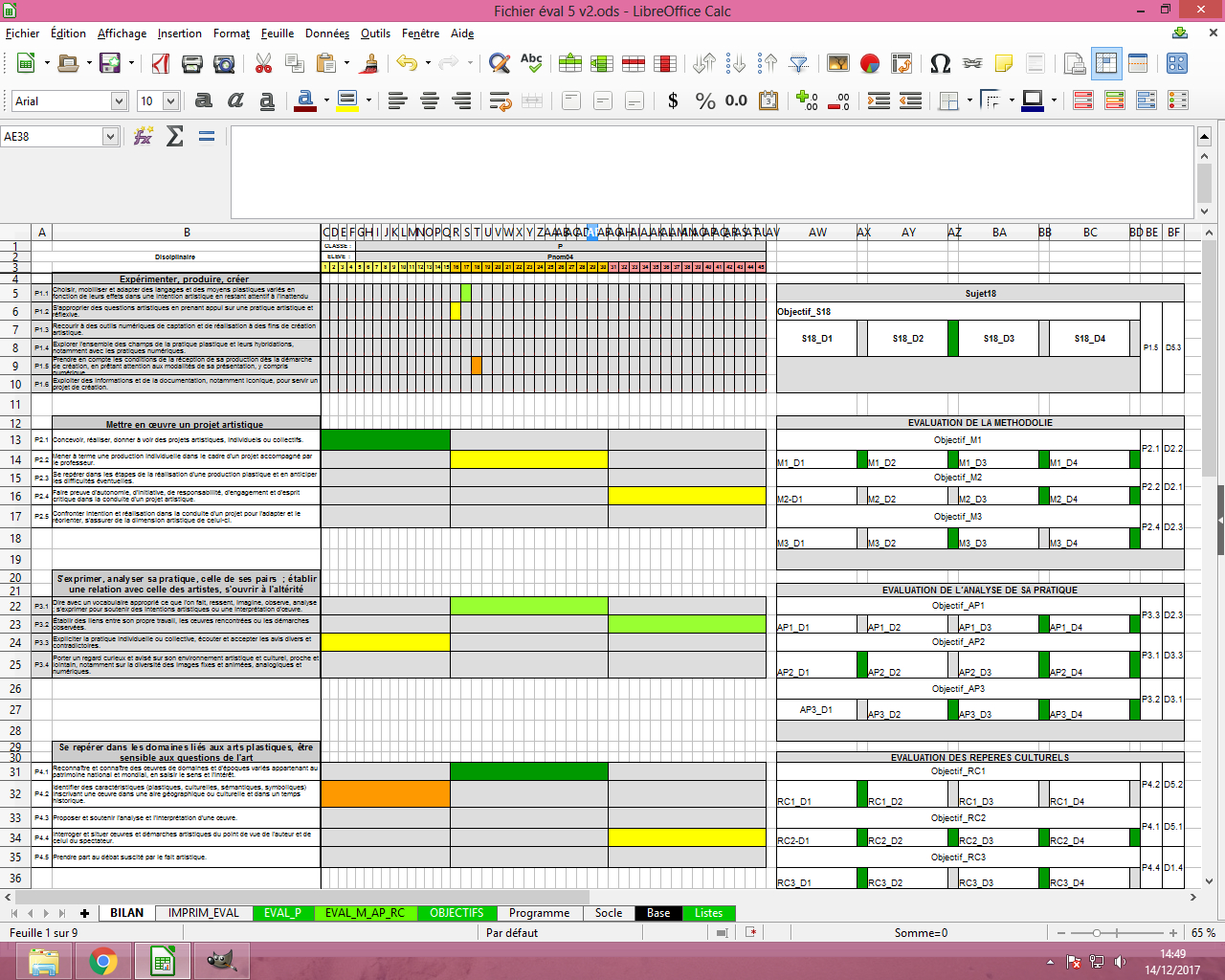Image resolution: width=1225 pixels, height=980 pixels.
Task: Apply the dark red font color swatch
Action: 305,100
